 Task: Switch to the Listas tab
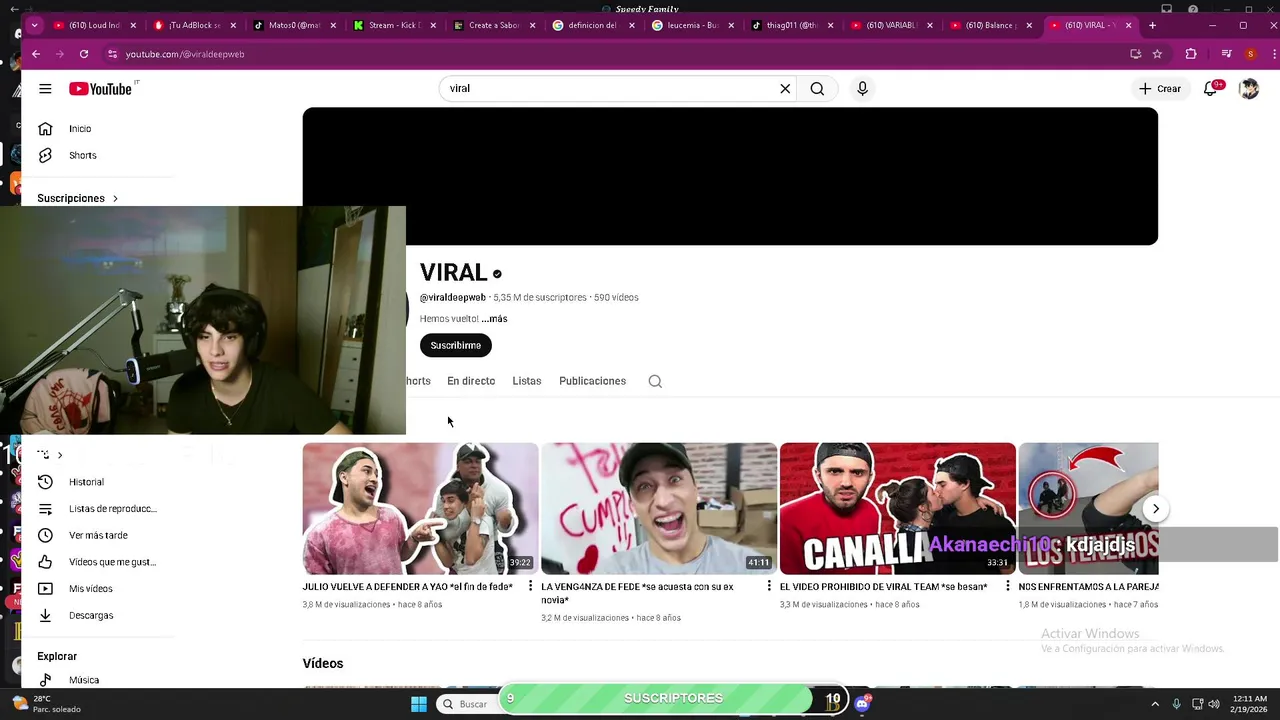[527, 381]
